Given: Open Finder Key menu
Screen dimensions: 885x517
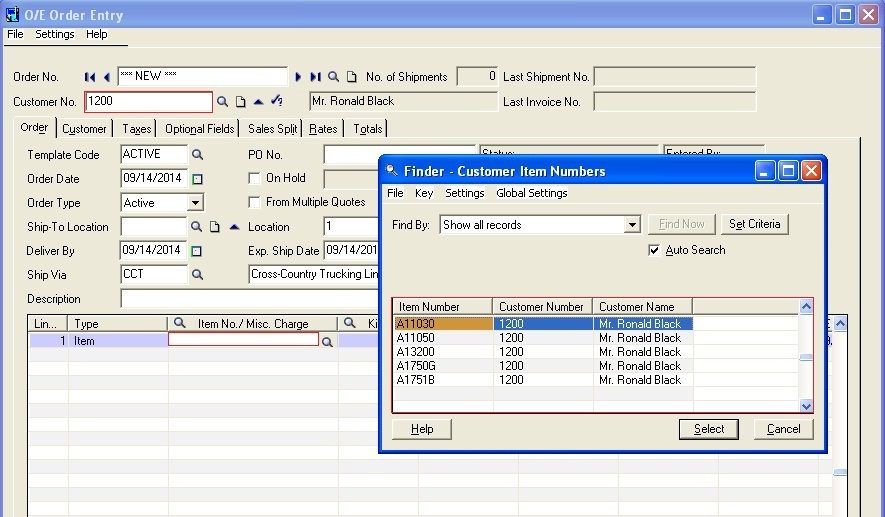Looking at the screenshot, I should coord(424,193).
